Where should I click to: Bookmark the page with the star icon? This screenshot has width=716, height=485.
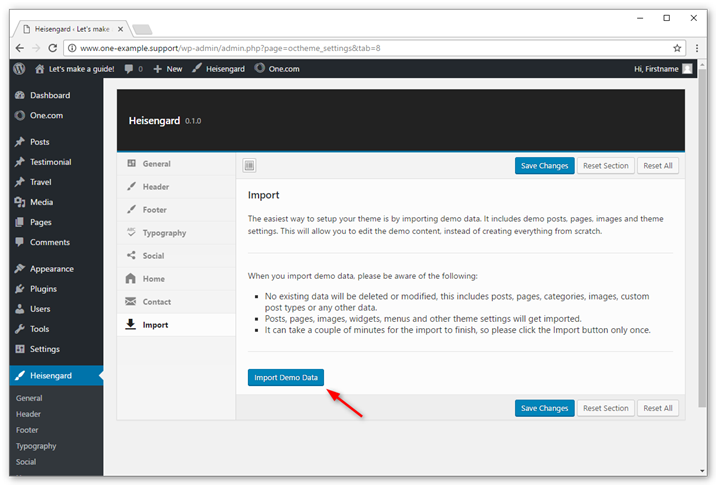point(677,48)
